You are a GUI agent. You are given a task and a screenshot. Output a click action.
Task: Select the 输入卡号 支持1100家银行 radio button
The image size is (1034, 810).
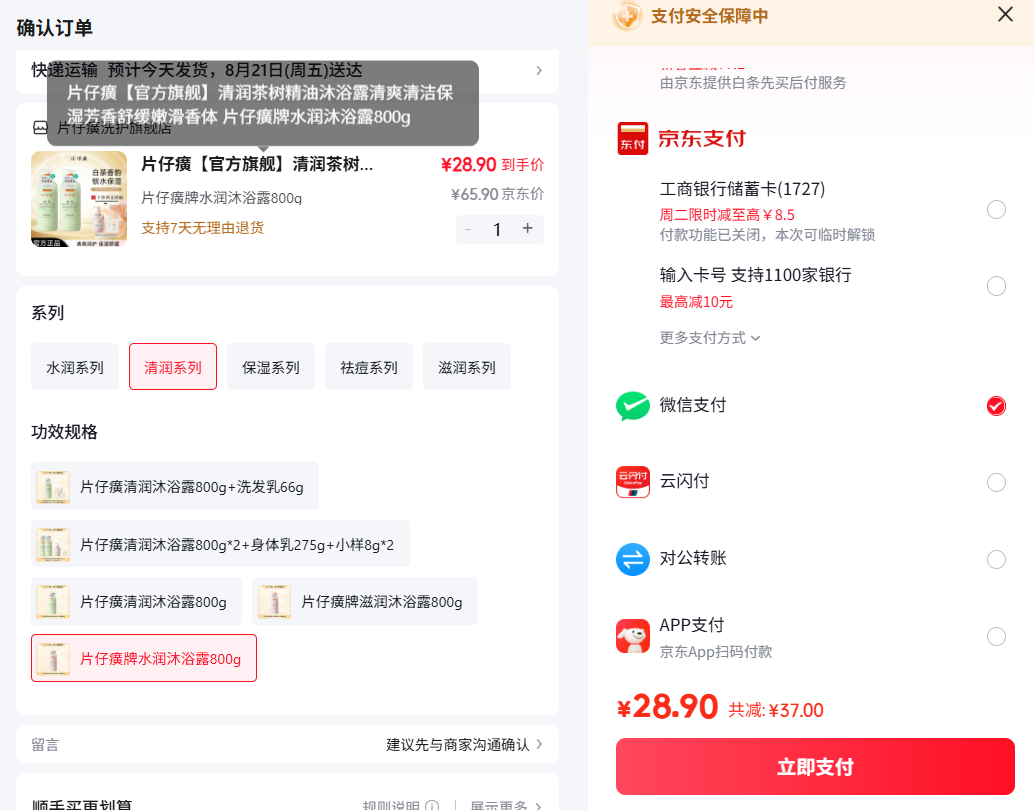point(996,286)
